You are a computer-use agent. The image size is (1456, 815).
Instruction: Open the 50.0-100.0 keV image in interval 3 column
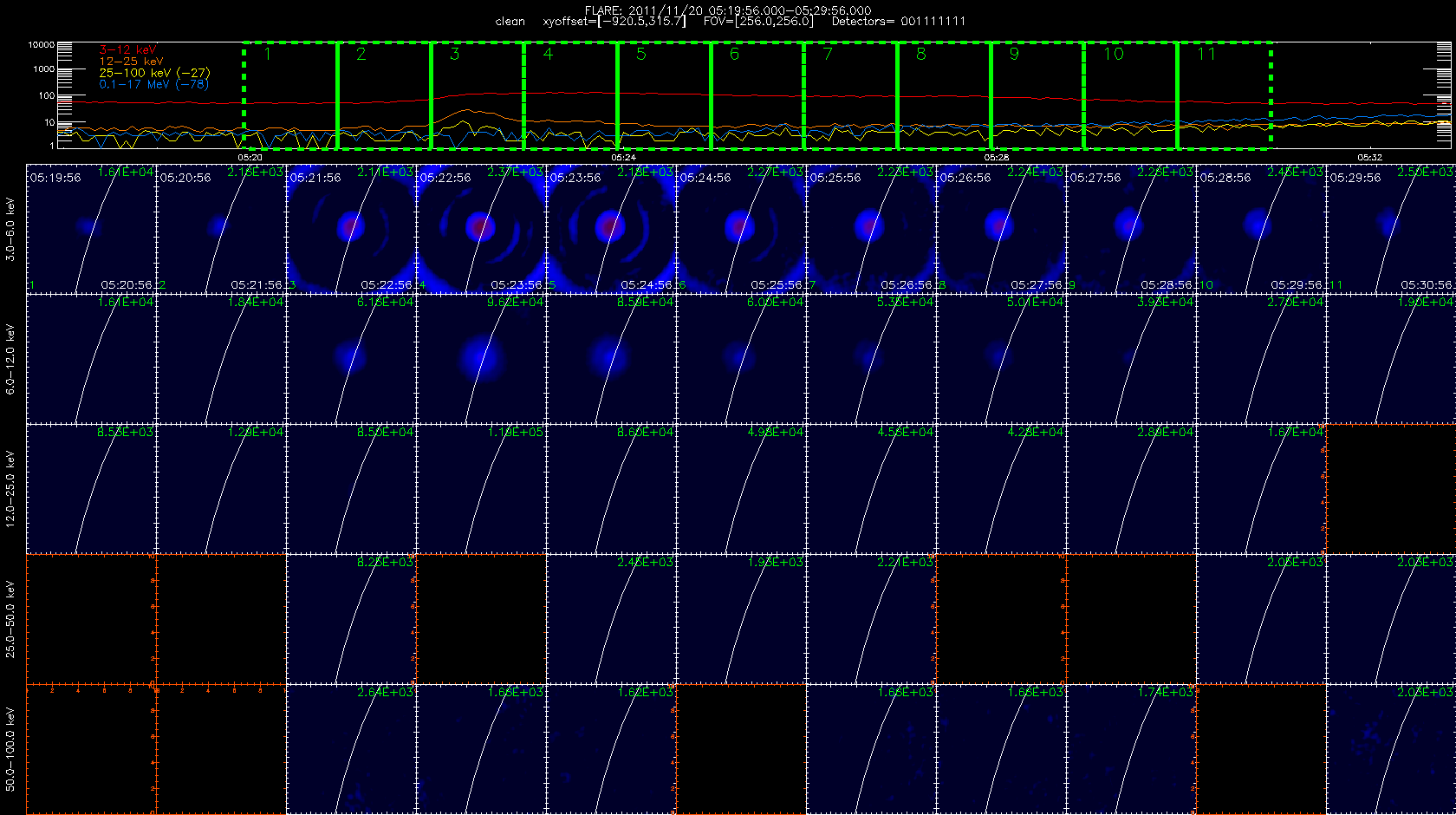[351, 749]
